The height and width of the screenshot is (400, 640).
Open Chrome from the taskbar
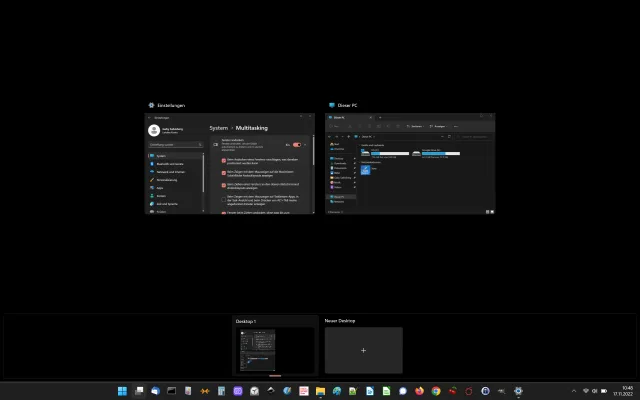(436, 391)
